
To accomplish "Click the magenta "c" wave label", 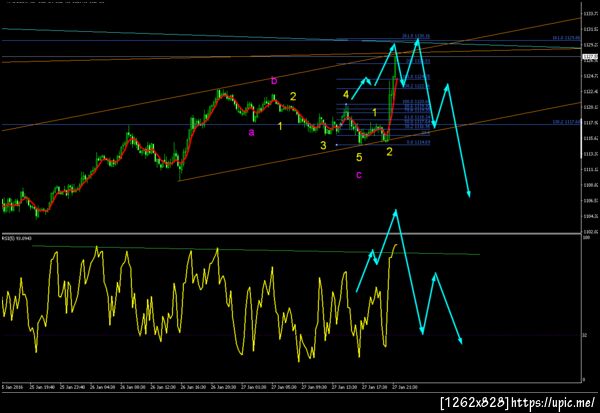I will (x=359, y=175).
